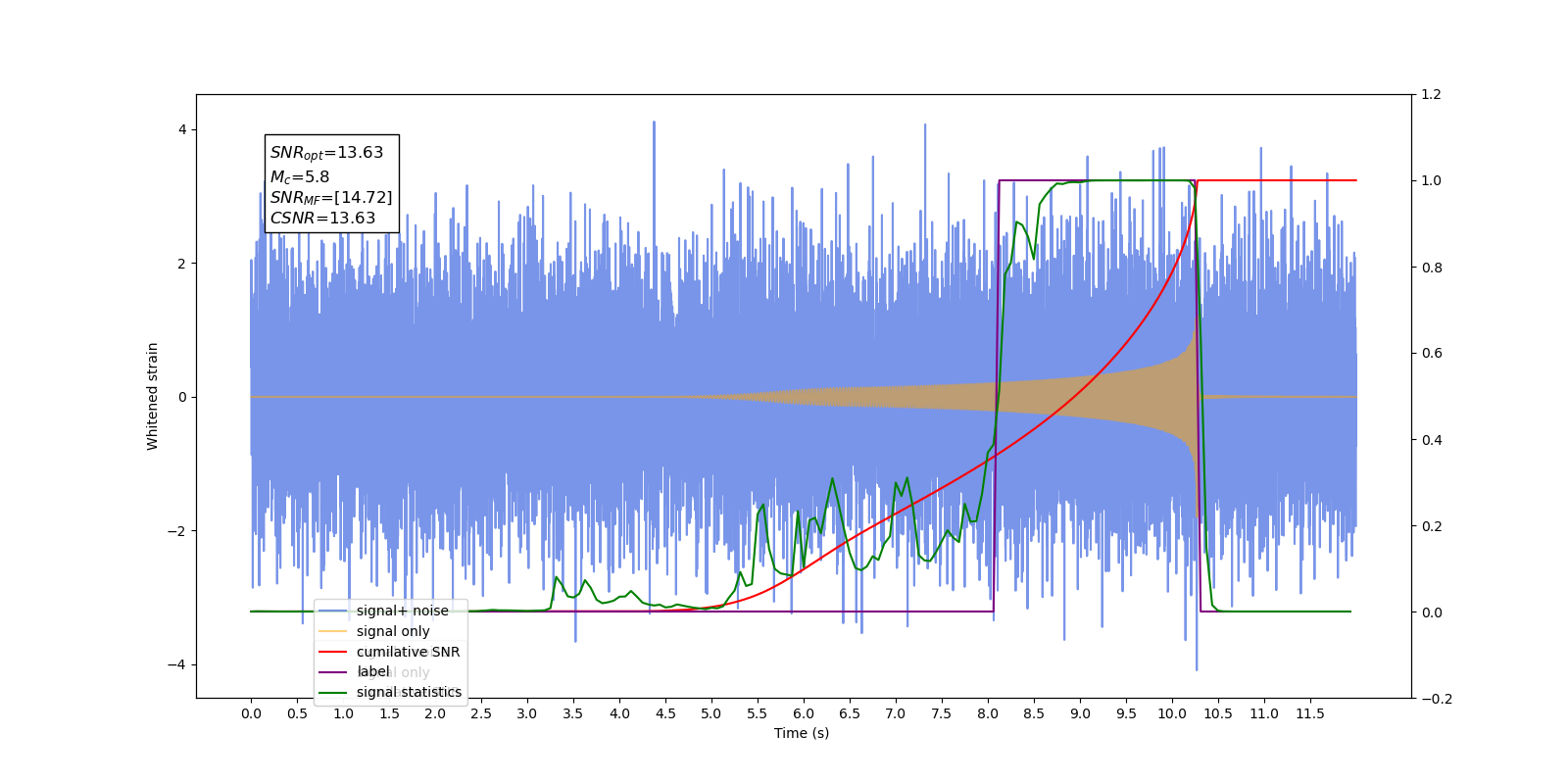Click the 'Whitened strain' y-axis label
The image size is (1568, 784).
click(x=152, y=396)
